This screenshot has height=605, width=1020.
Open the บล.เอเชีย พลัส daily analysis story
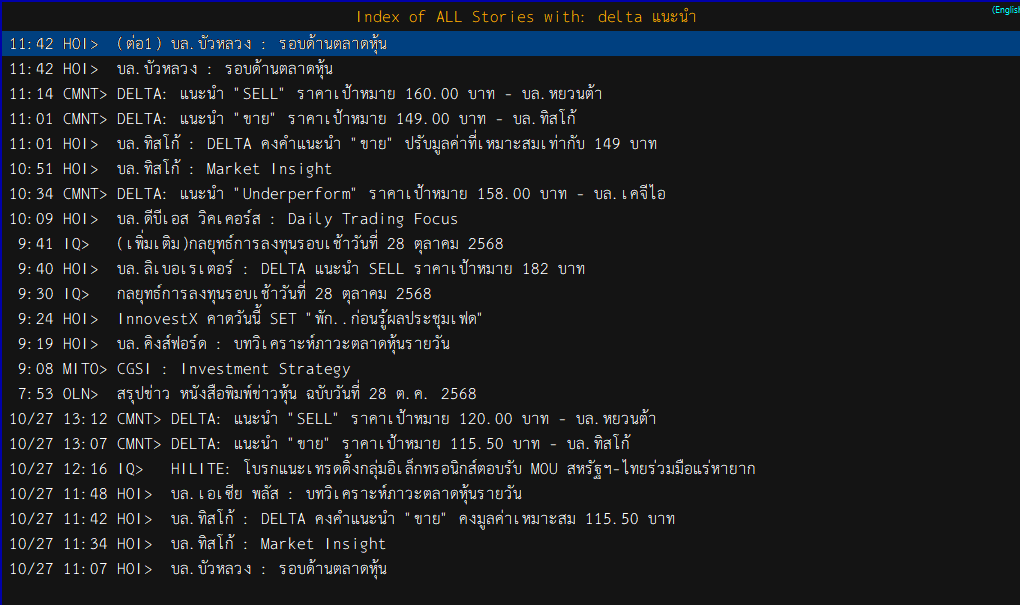346,494
